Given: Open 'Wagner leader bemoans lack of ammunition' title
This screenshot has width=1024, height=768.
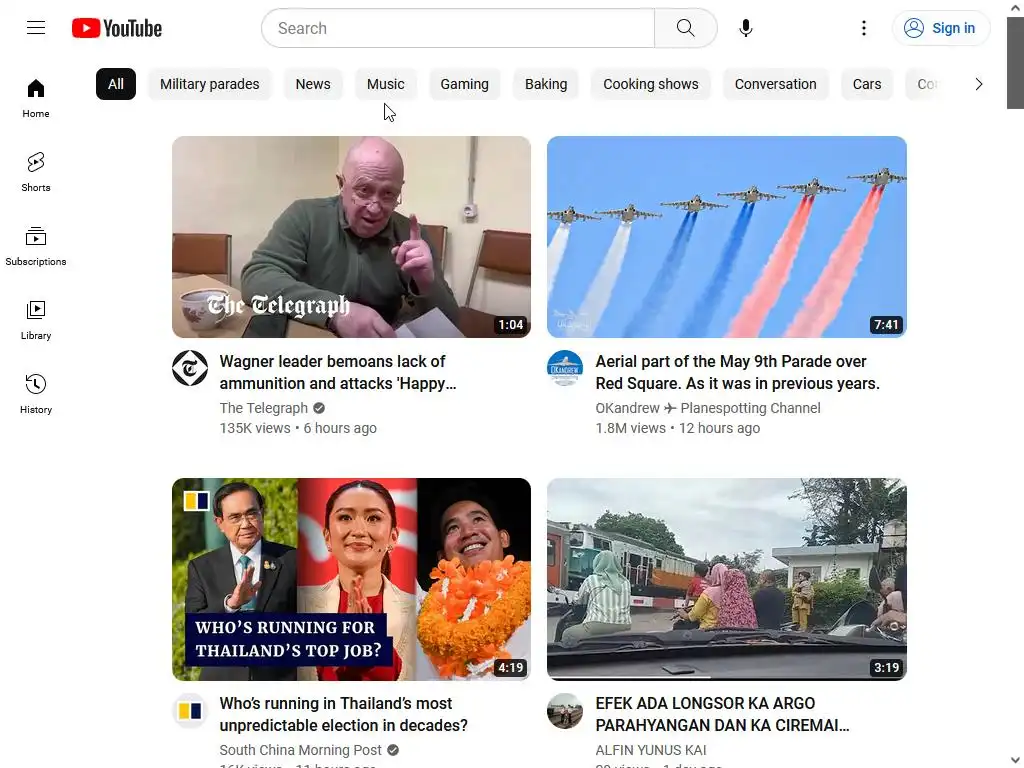Looking at the screenshot, I should point(338,372).
